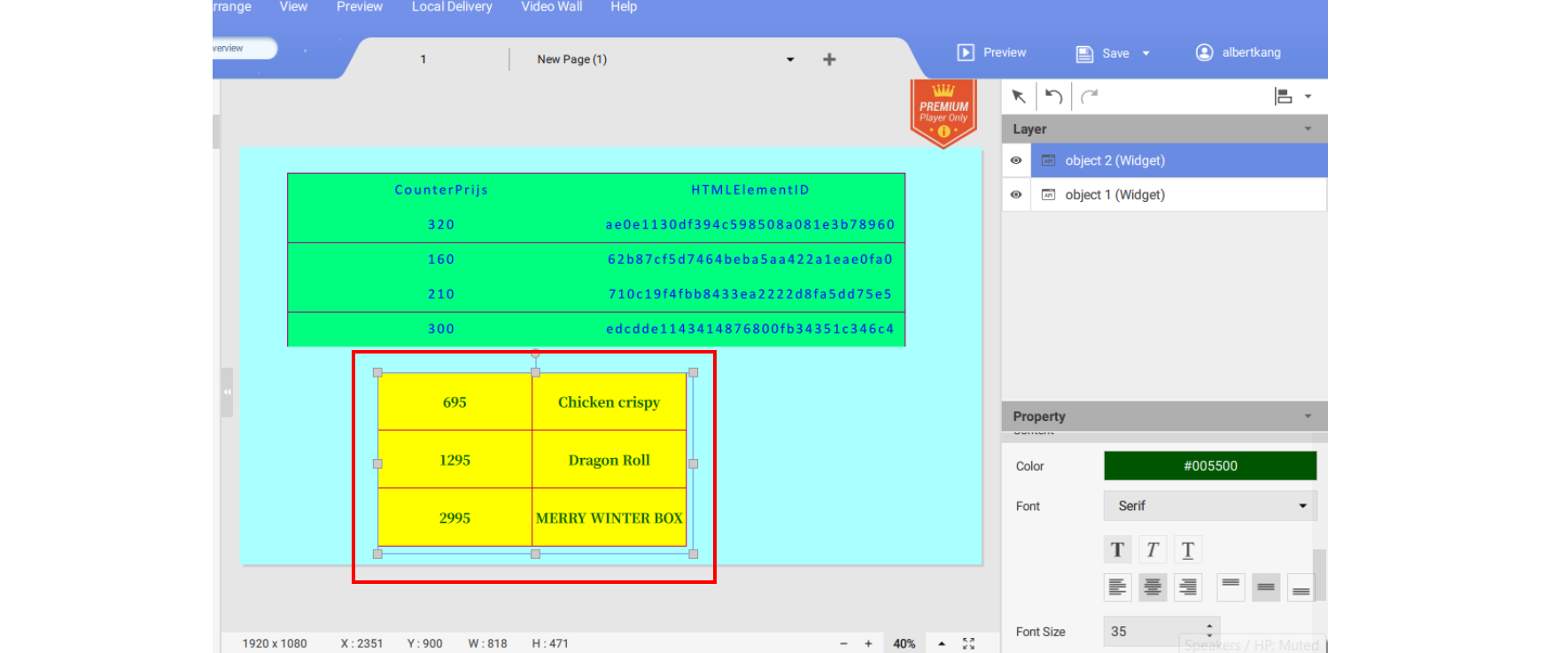Open the Video Wall menu
Screen dimensions: 1568x653
[x=551, y=7]
